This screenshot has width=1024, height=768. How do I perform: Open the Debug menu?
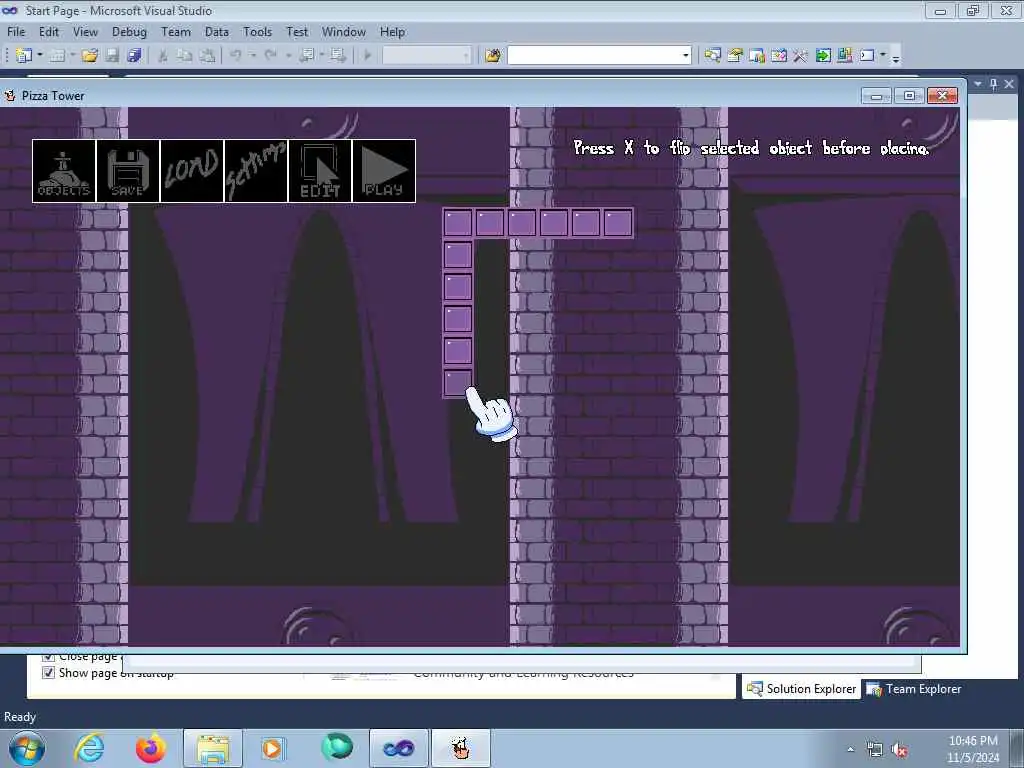click(129, 32)
